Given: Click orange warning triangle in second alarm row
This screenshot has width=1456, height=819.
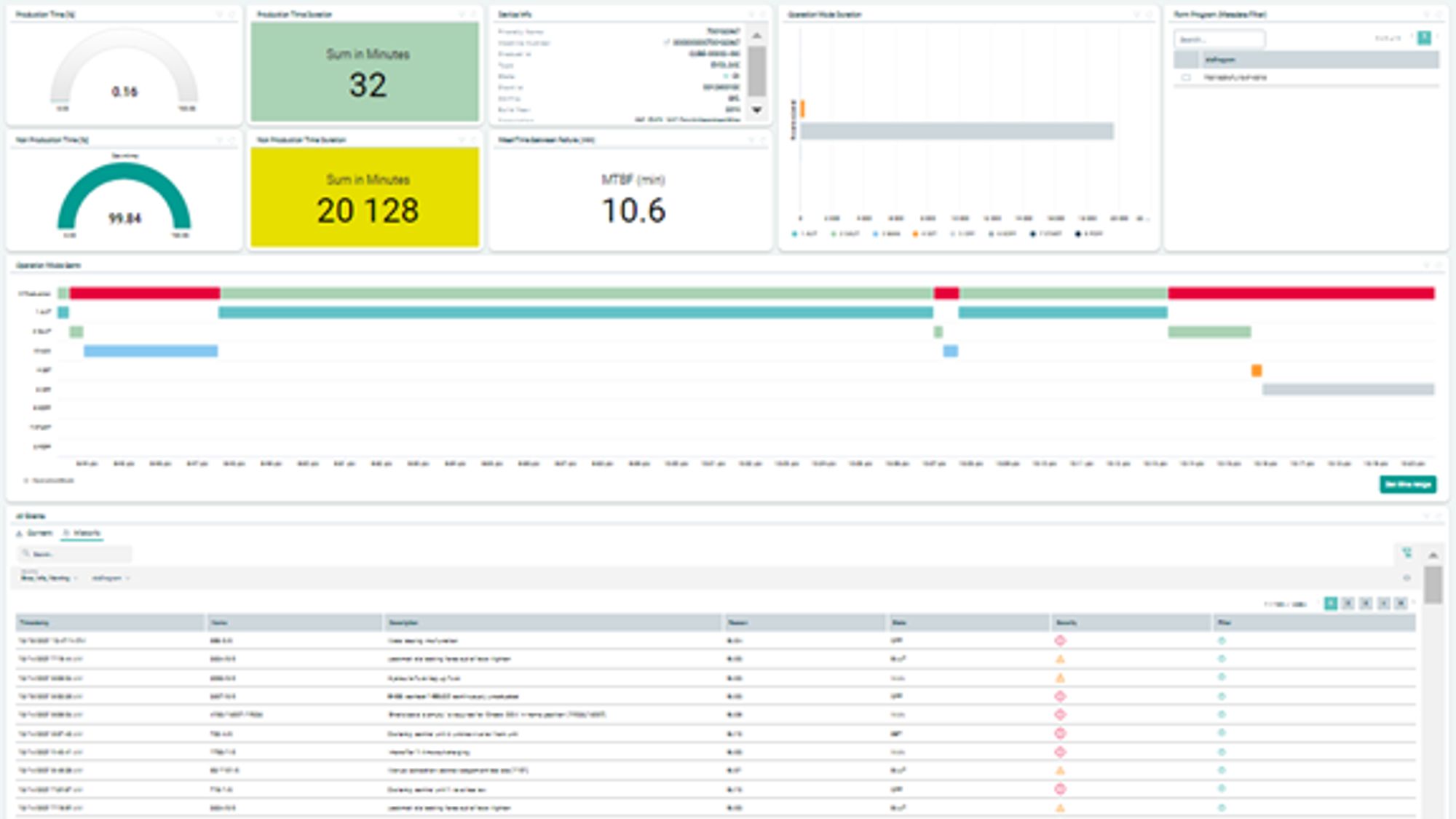Looking at the screenshot, I should (1060, 659).
